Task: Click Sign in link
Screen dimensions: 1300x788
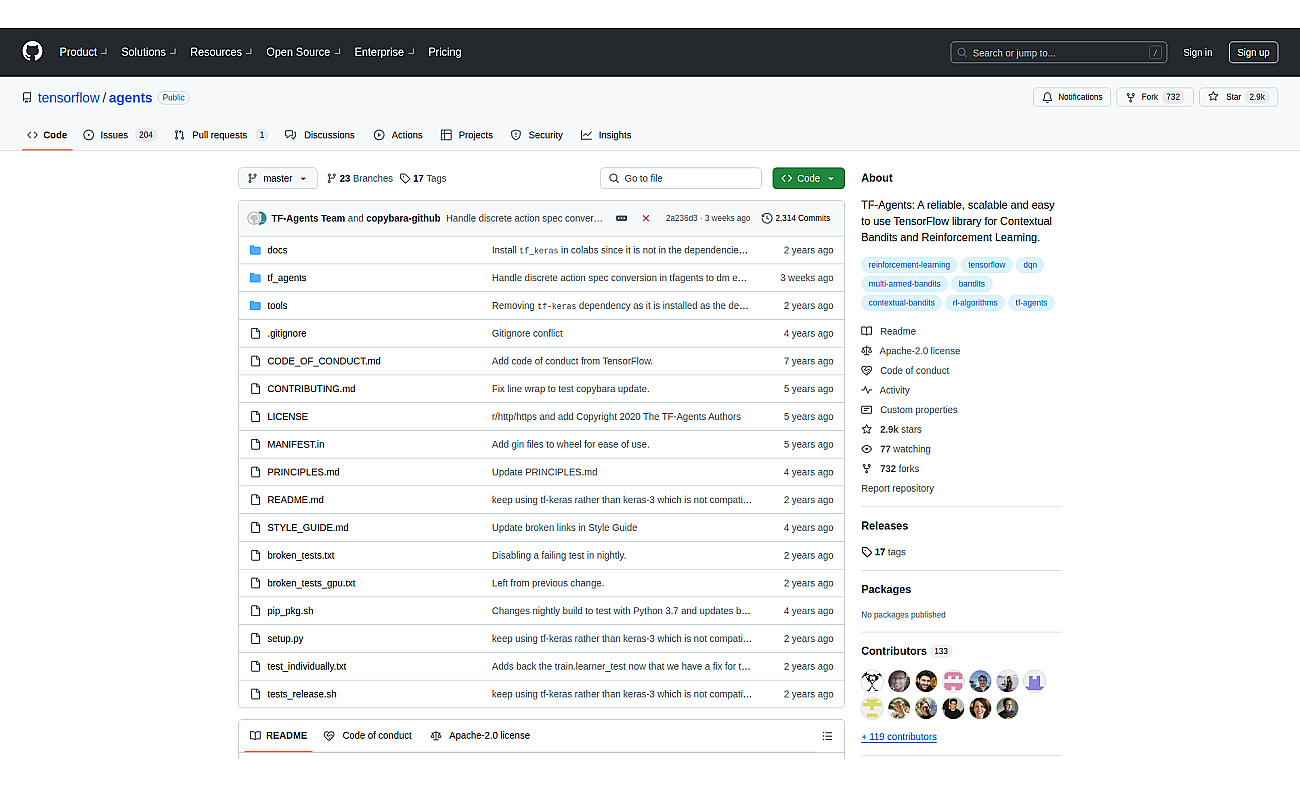Action: [x=1197, y=53]
